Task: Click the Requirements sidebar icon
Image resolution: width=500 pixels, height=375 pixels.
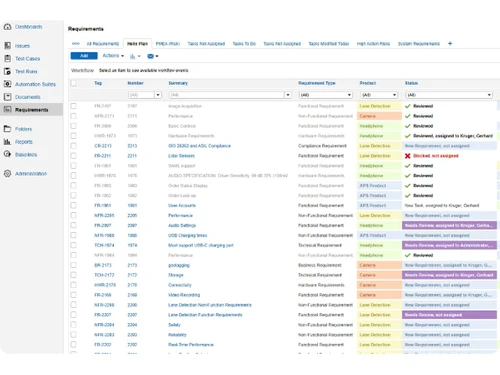Action: [7, 109]
